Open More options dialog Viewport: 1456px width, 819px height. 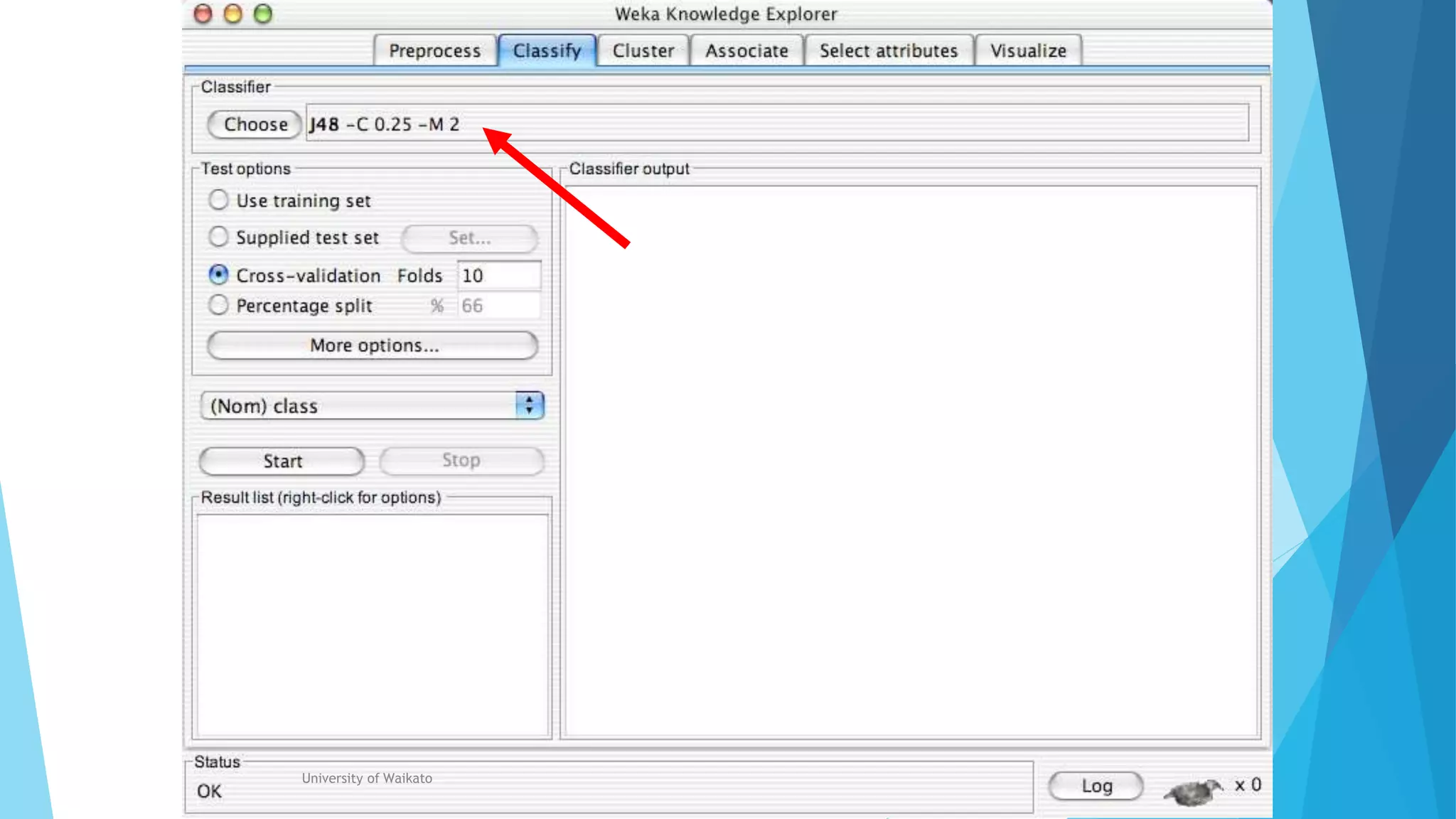coord(373,346)
